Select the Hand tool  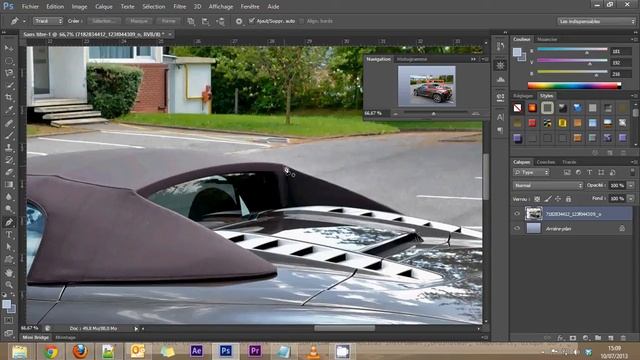pos(9,272)
